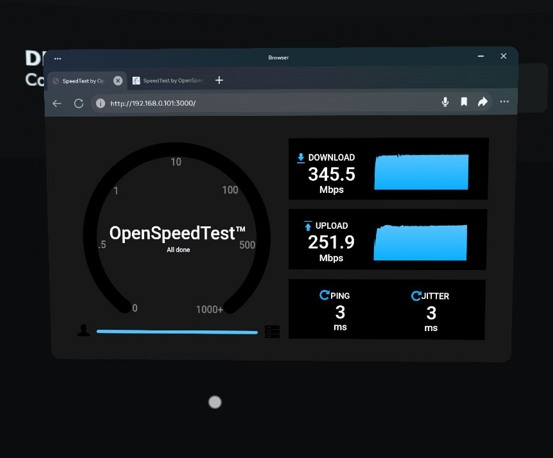Click the blue test progress bar

click(x=177, y=332)
